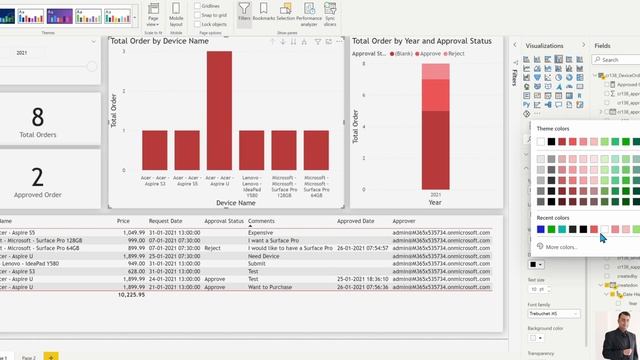Click the drill down arrow on device chart
The width and height of the screenshot is (640, 360).
pyautogui.click(x=283, y=42)
